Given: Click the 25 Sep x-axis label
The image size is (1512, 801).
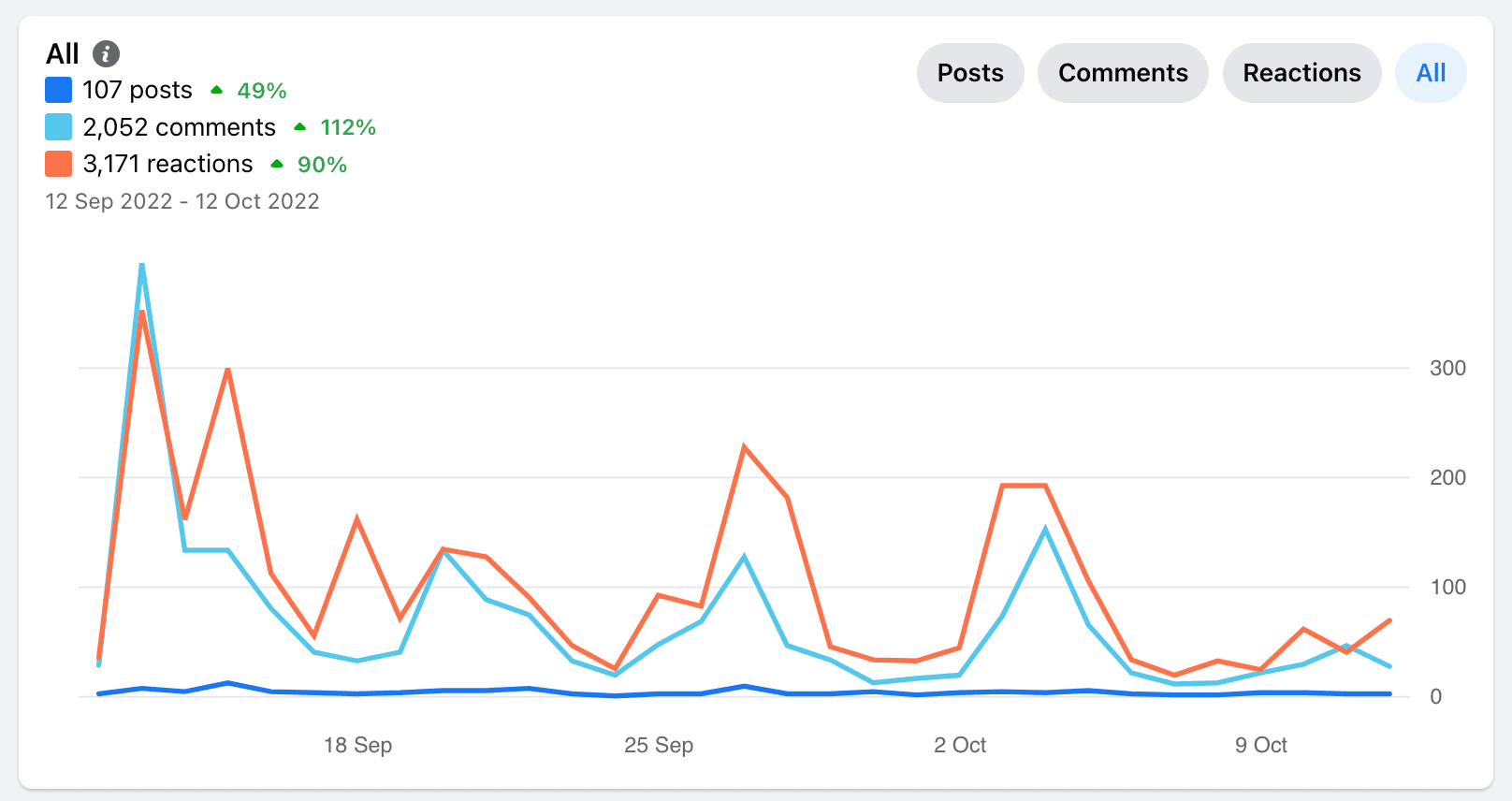Looking at the screenshot, I should tap(659, 745).
